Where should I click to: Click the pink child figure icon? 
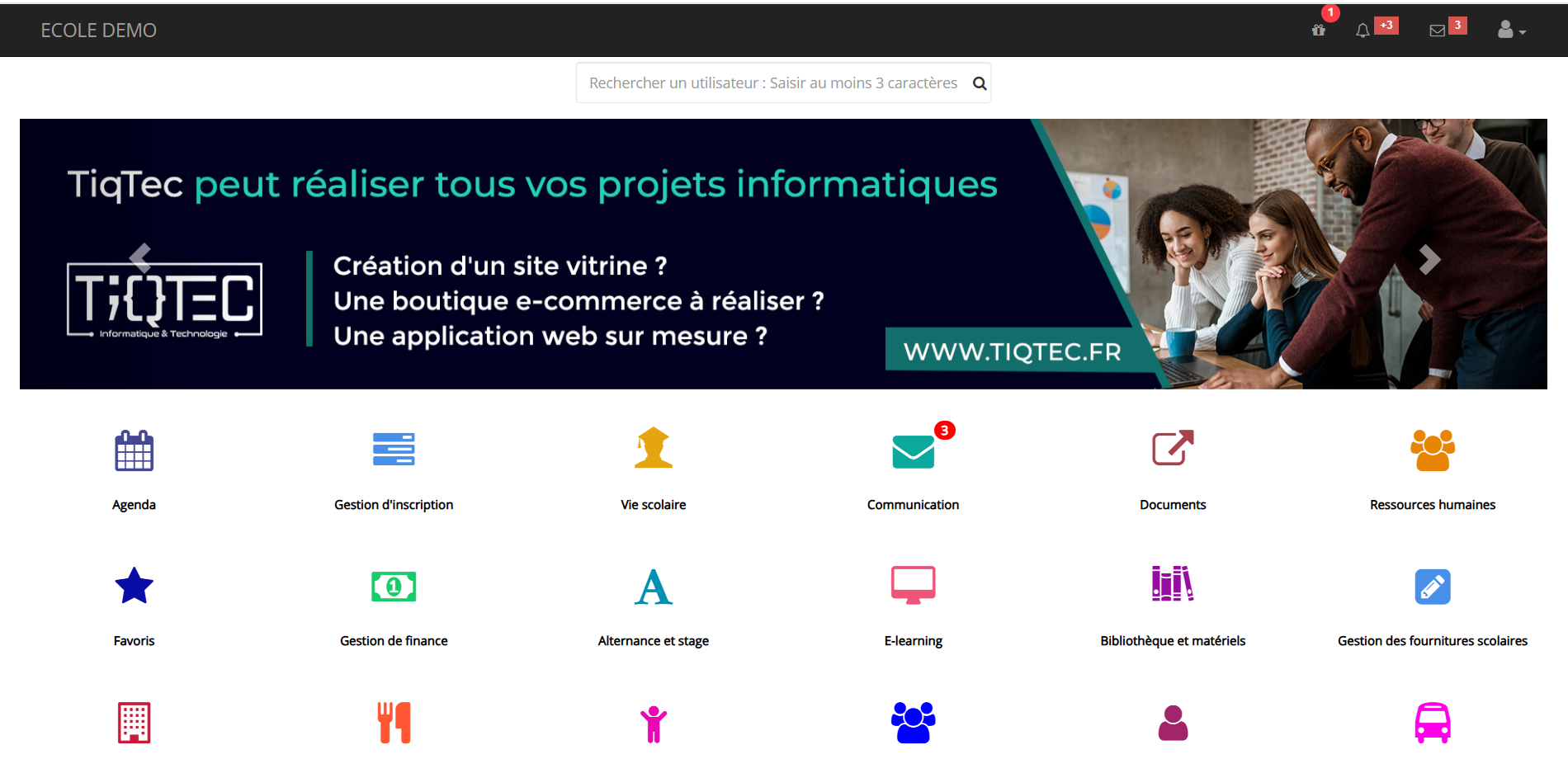pos(653,724)
